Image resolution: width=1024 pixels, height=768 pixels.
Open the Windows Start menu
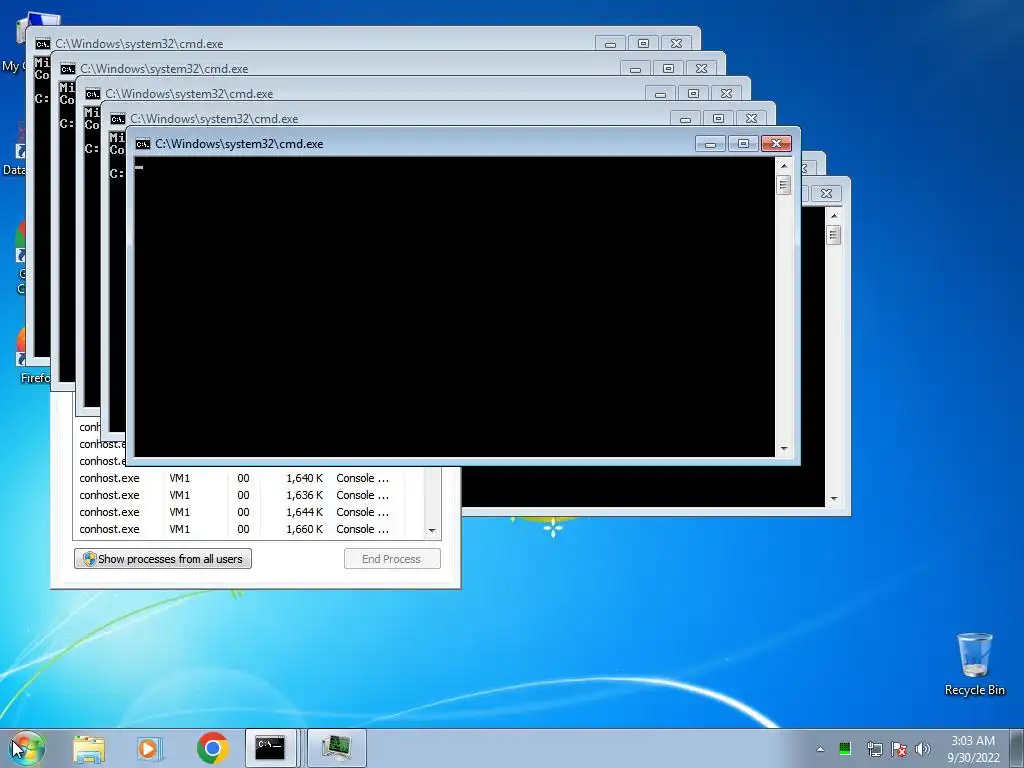26,748
